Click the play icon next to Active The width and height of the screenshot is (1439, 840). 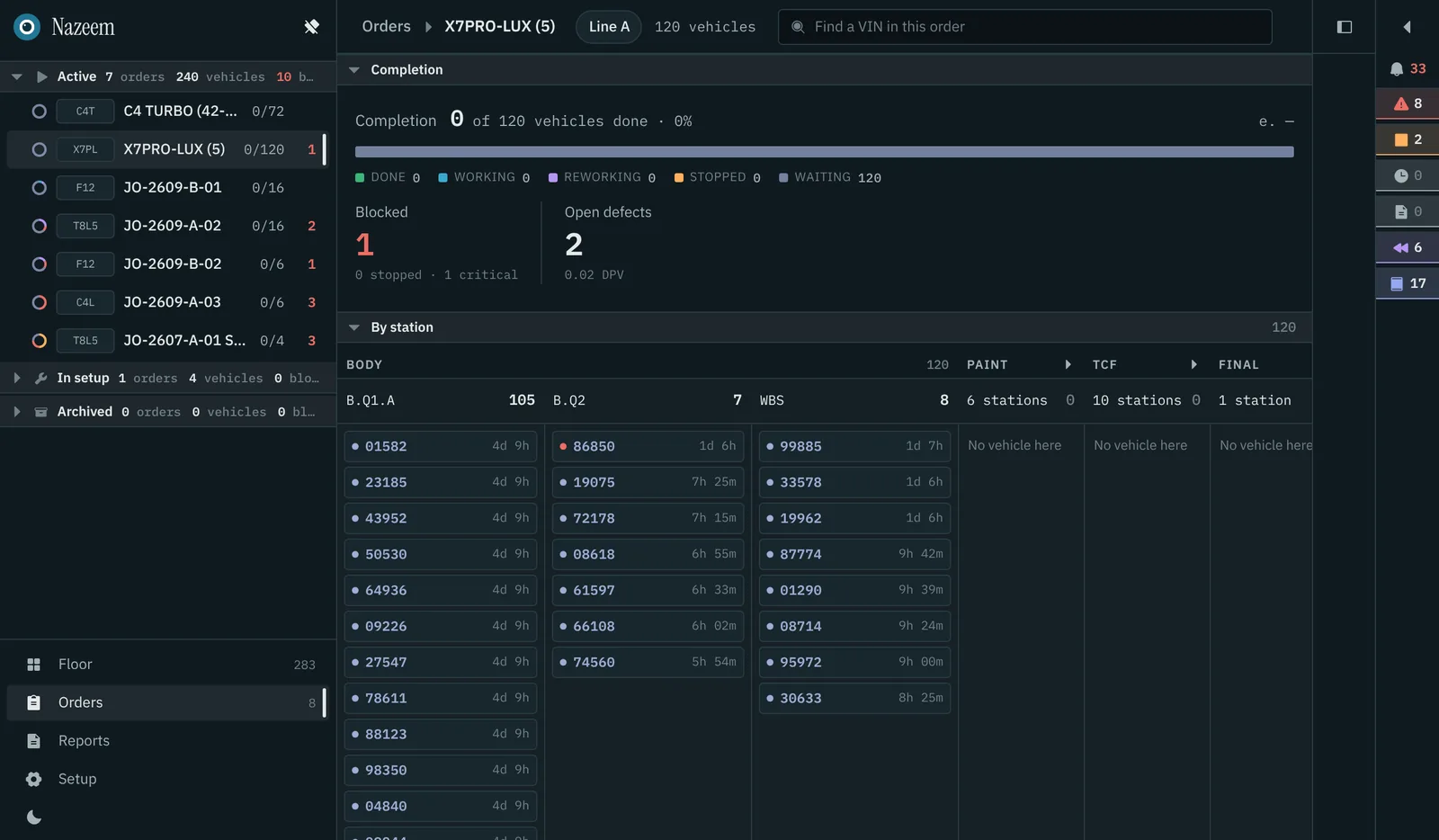(x=41, y=76)
